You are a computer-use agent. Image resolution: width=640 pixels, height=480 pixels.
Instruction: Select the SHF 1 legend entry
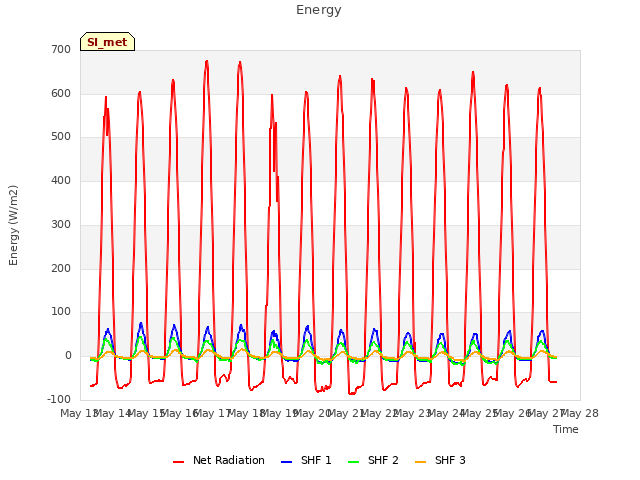306,460
